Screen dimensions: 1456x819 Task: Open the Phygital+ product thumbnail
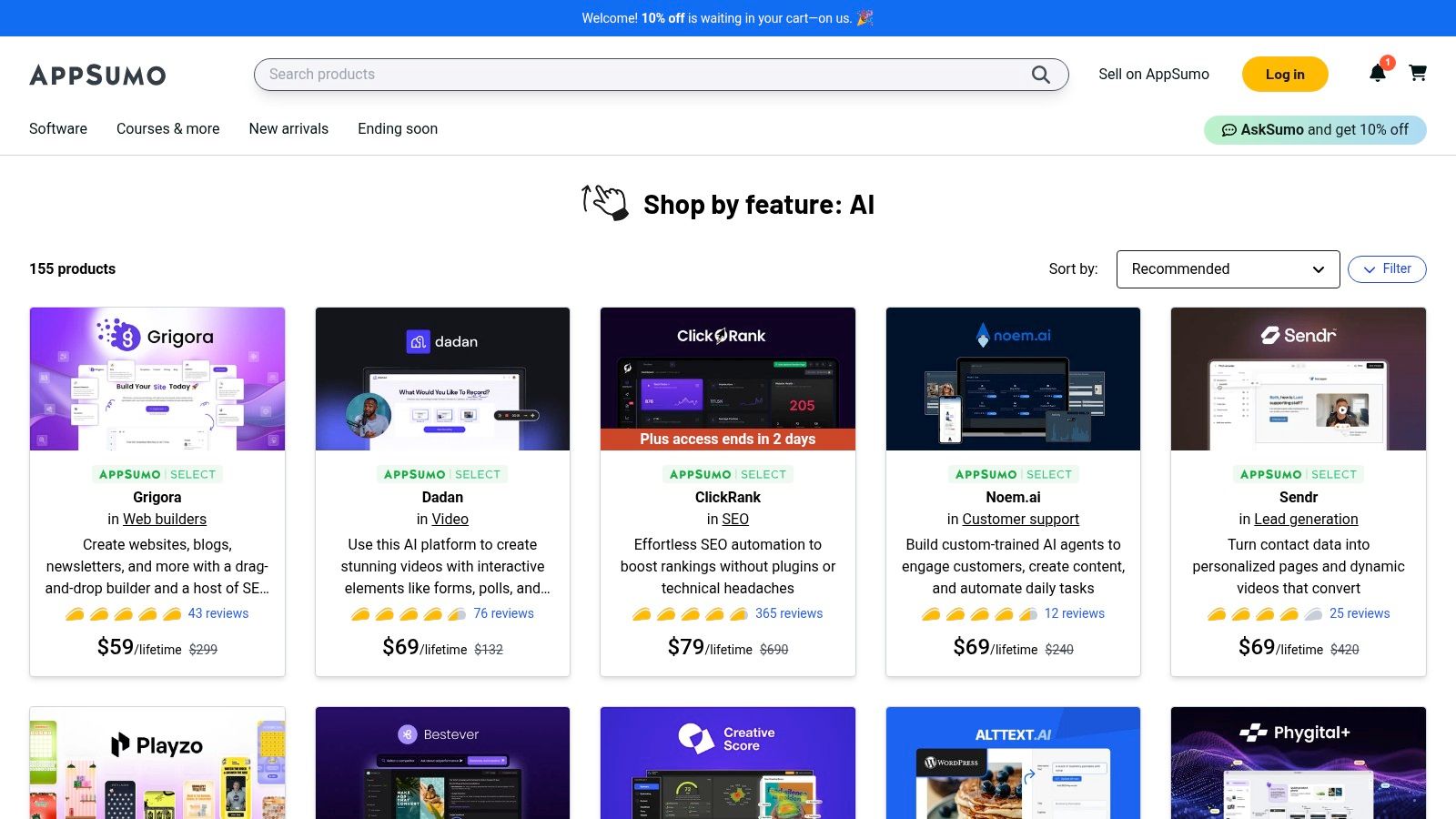pyautogui.click(x=1299, y=763)
